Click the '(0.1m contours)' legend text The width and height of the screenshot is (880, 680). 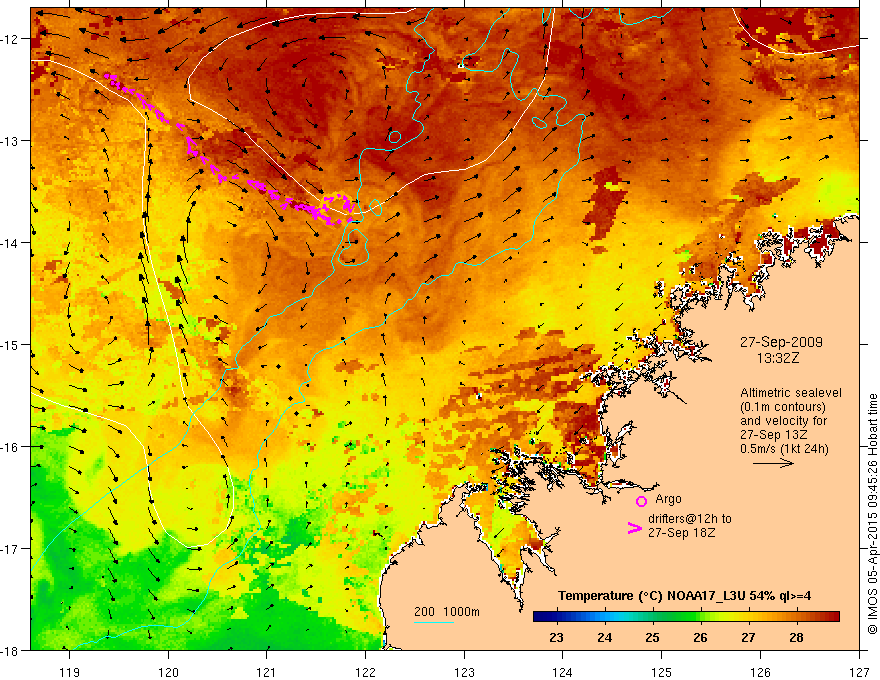pos(782,407)
